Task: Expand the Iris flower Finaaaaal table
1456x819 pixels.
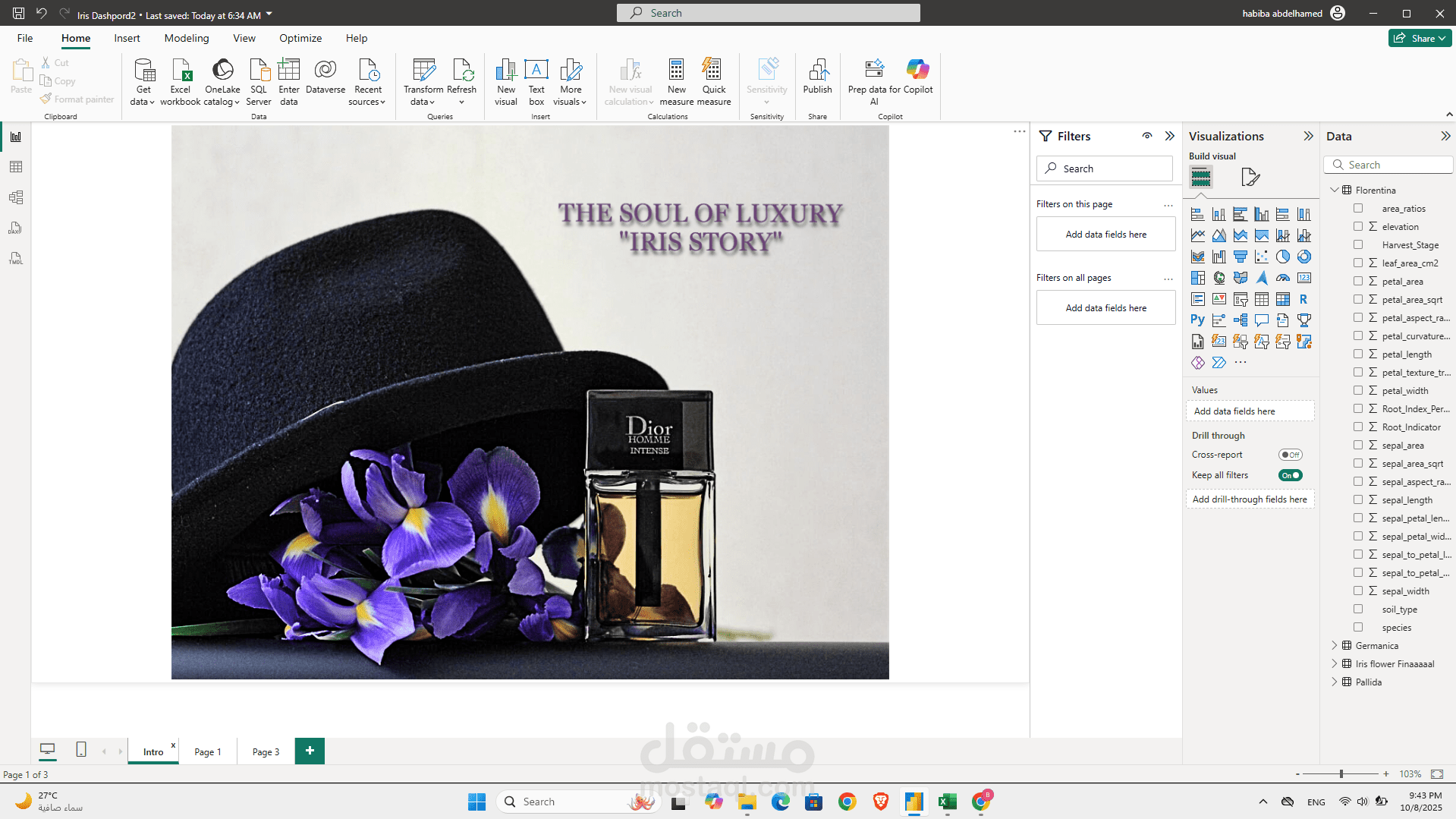Action: [1335, 663]
